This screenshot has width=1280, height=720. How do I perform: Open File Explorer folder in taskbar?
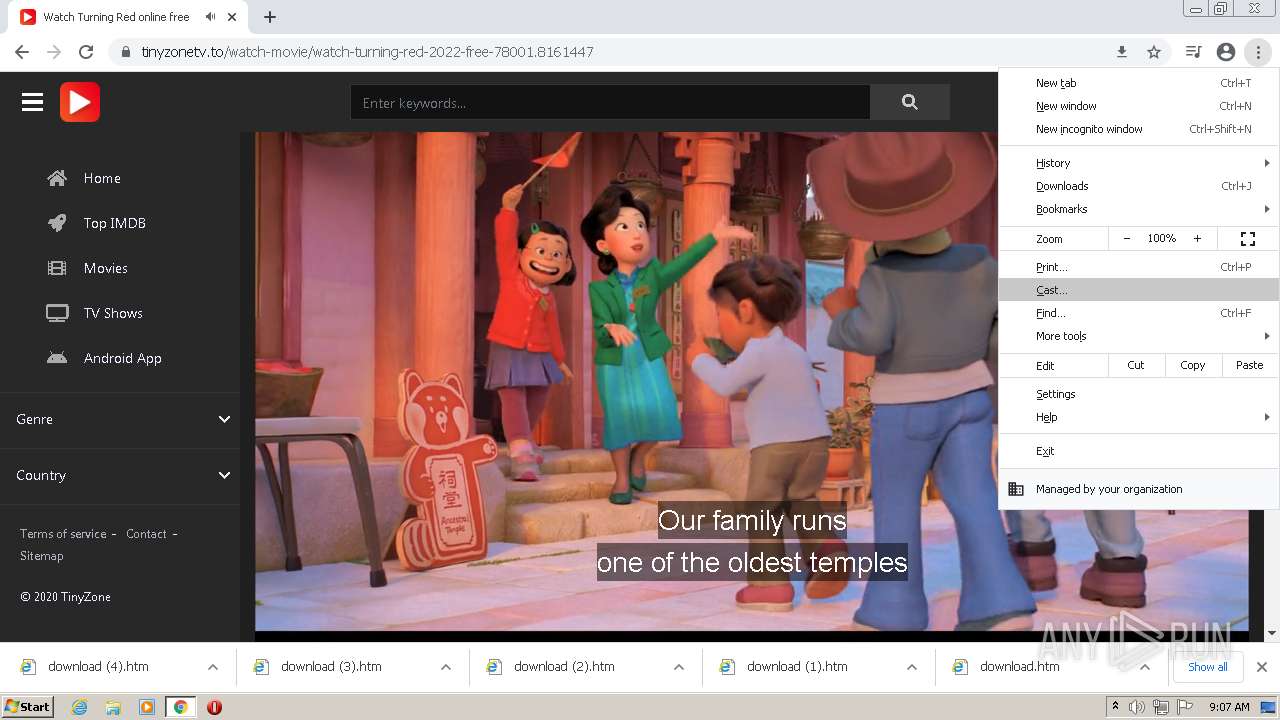tap(113, 707)
